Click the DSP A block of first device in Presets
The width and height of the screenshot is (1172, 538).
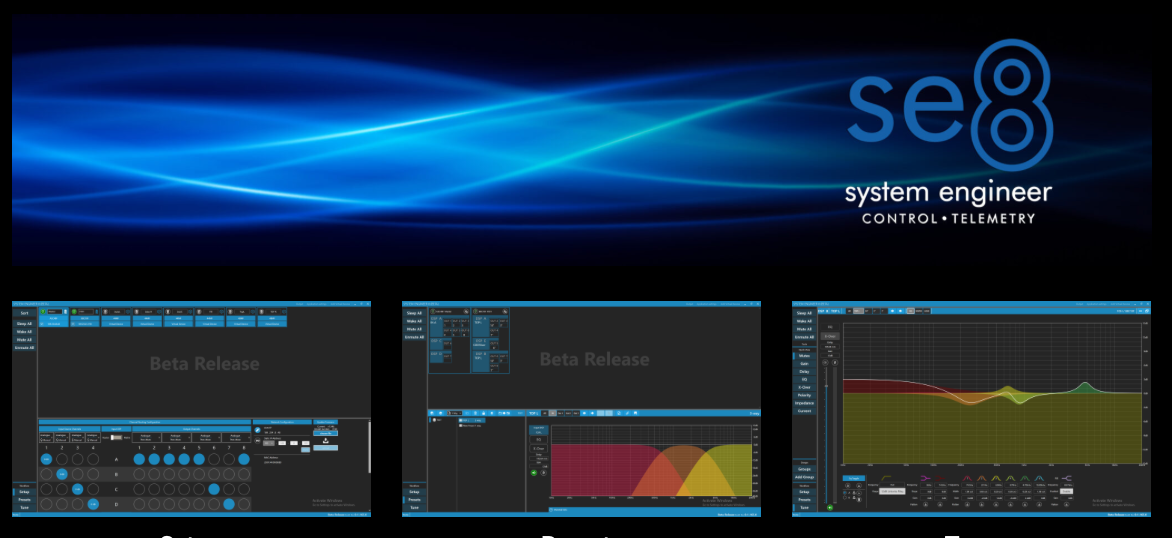437,327
